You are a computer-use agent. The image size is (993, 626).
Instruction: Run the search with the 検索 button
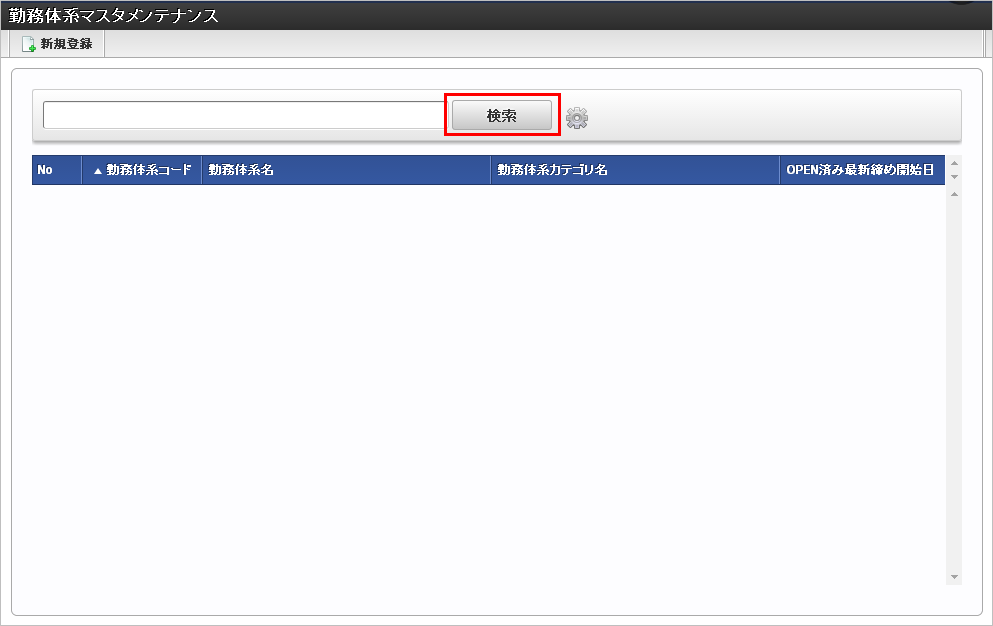[x=502, y=115]
